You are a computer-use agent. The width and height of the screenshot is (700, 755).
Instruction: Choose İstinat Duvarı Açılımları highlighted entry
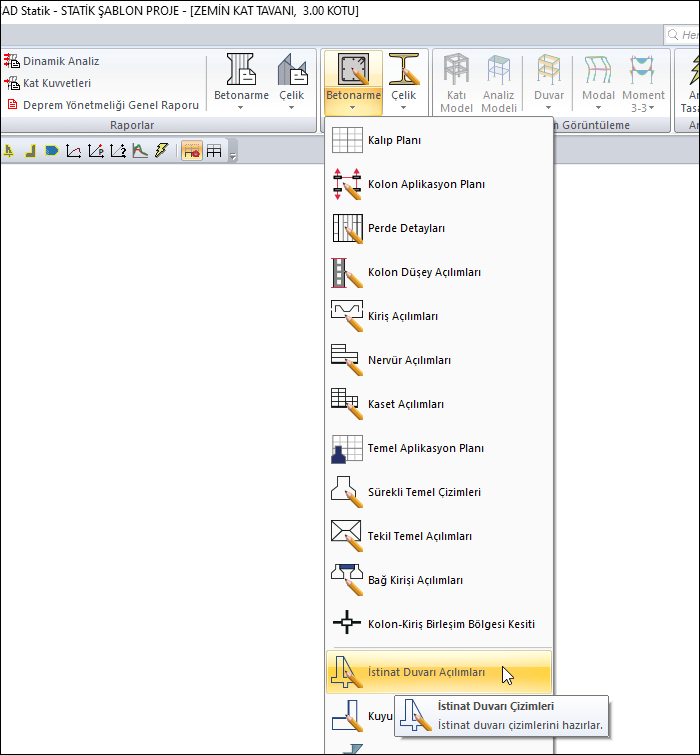click(x=439, y=672)
